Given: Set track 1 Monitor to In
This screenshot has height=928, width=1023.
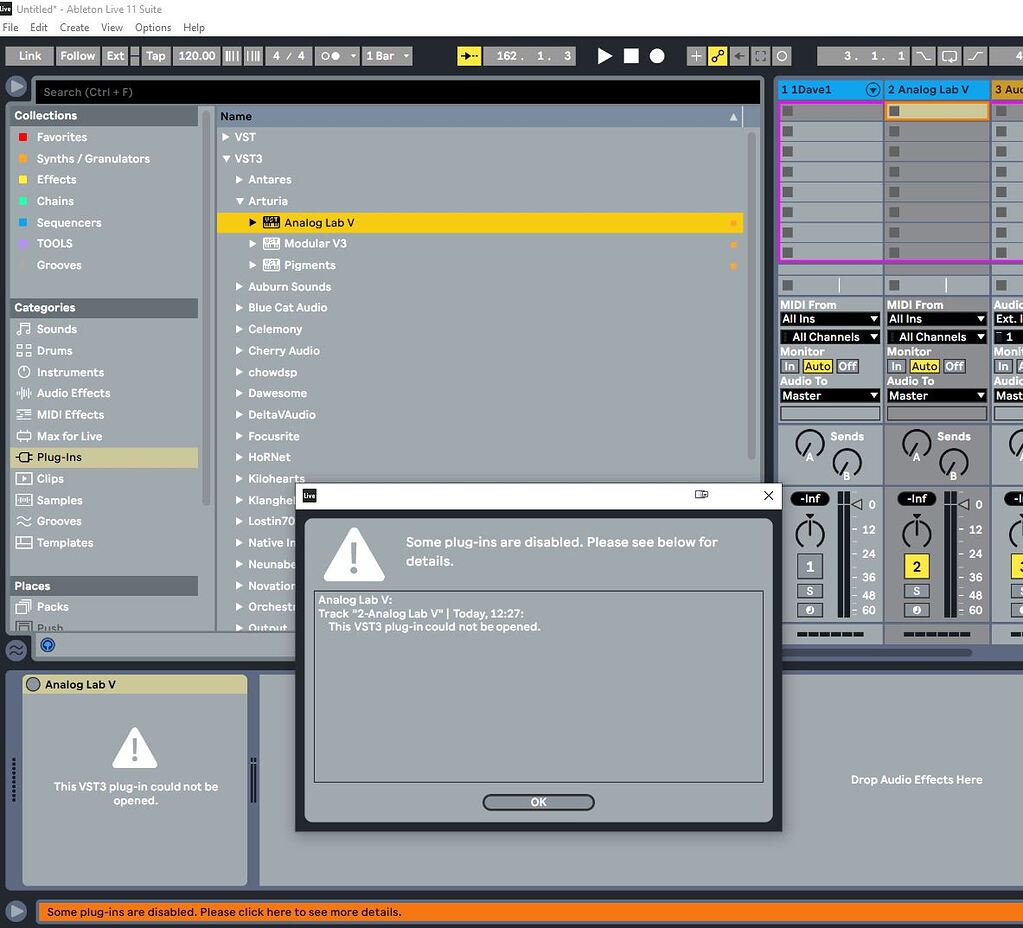Looking at the screenshot, I should [790, 366].
